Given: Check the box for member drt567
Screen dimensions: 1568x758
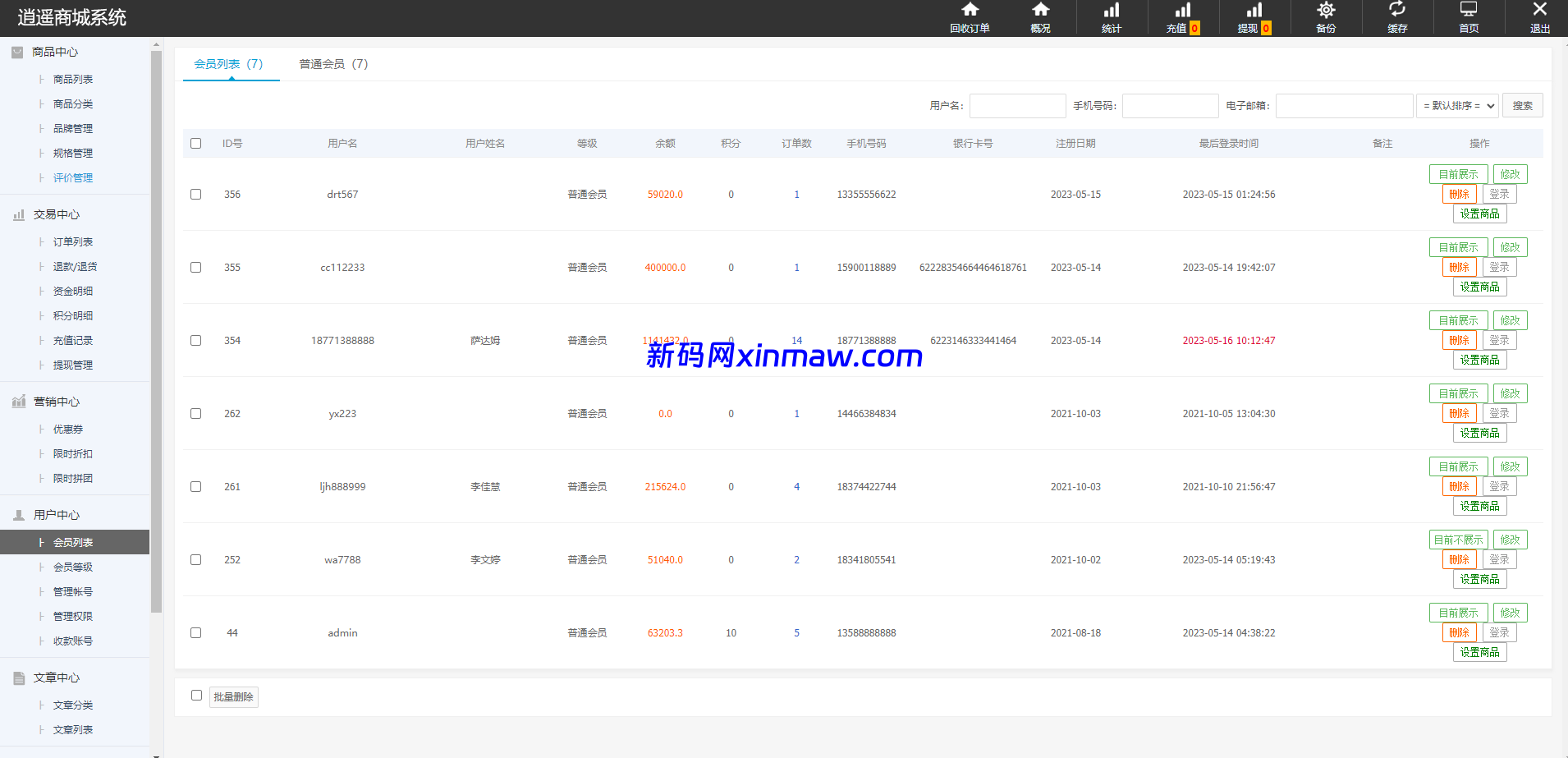Looking at the screenshot, I should [195, 195].
